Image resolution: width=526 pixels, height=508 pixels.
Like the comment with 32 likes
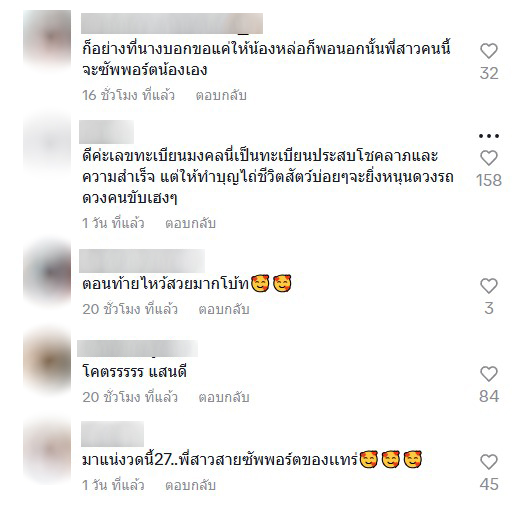coord(489,51)
